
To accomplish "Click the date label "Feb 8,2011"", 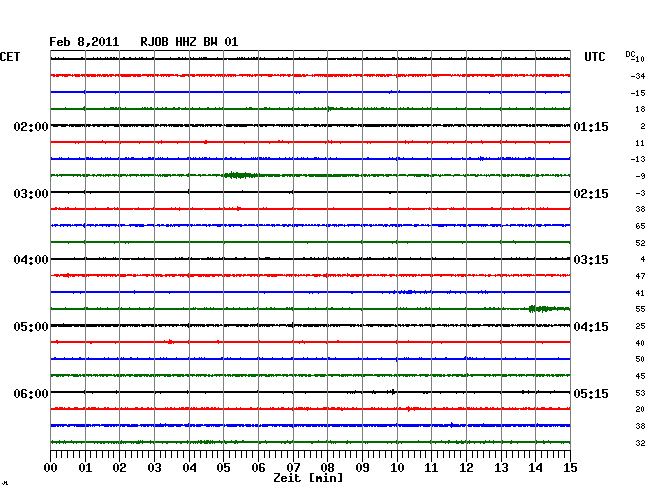I will pos(84,42).
